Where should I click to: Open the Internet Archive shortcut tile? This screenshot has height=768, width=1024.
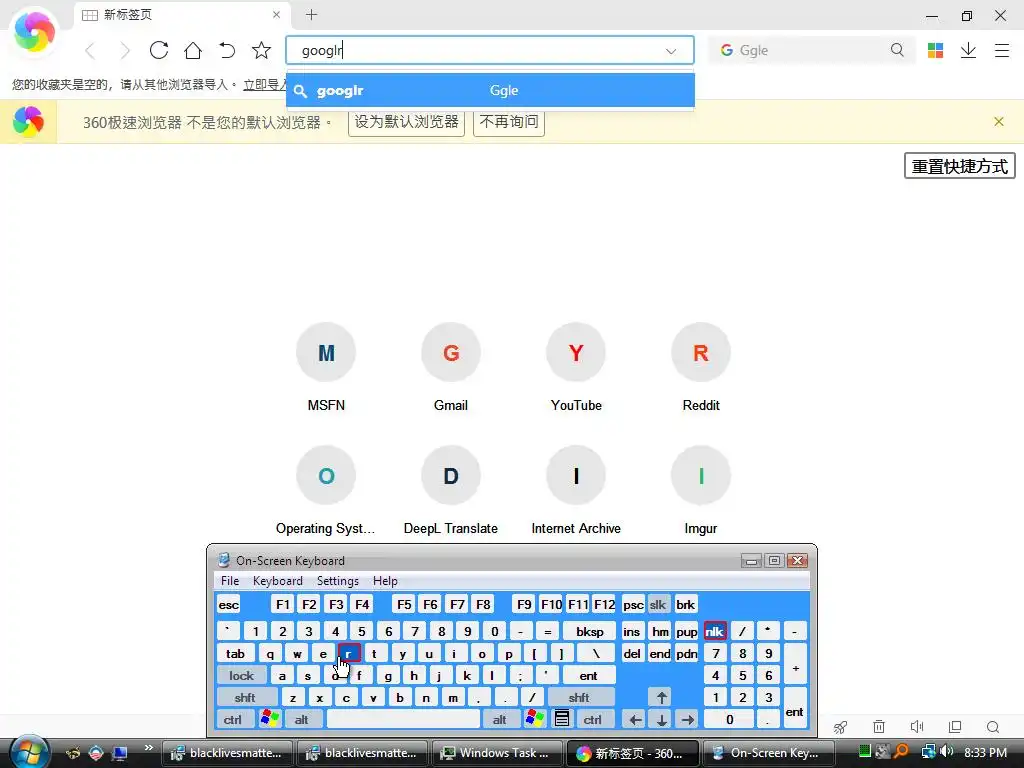(576, 490)
